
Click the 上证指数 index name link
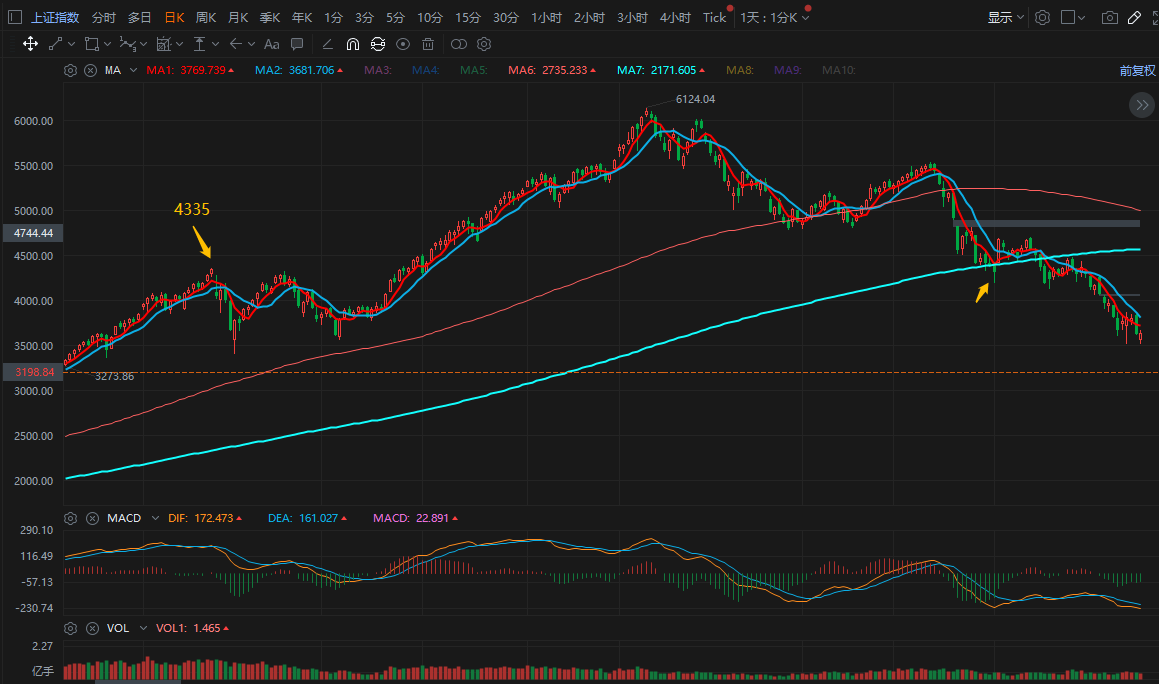[55, 17]
